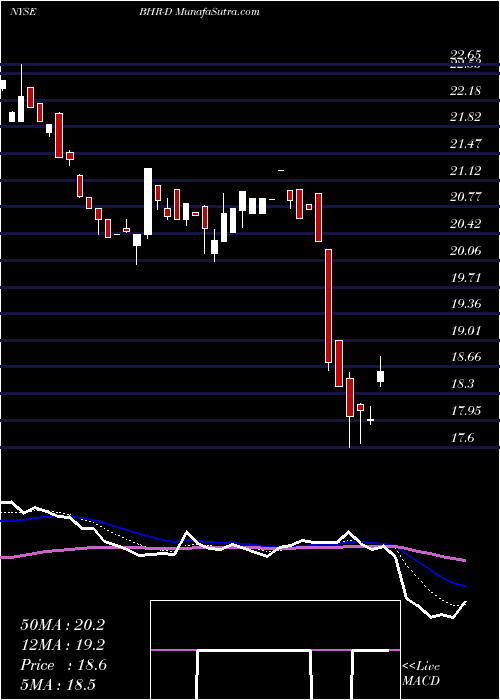Select the 21.82 price level label
This screenshot has height=700, width=500.
[x=466, y=117]
